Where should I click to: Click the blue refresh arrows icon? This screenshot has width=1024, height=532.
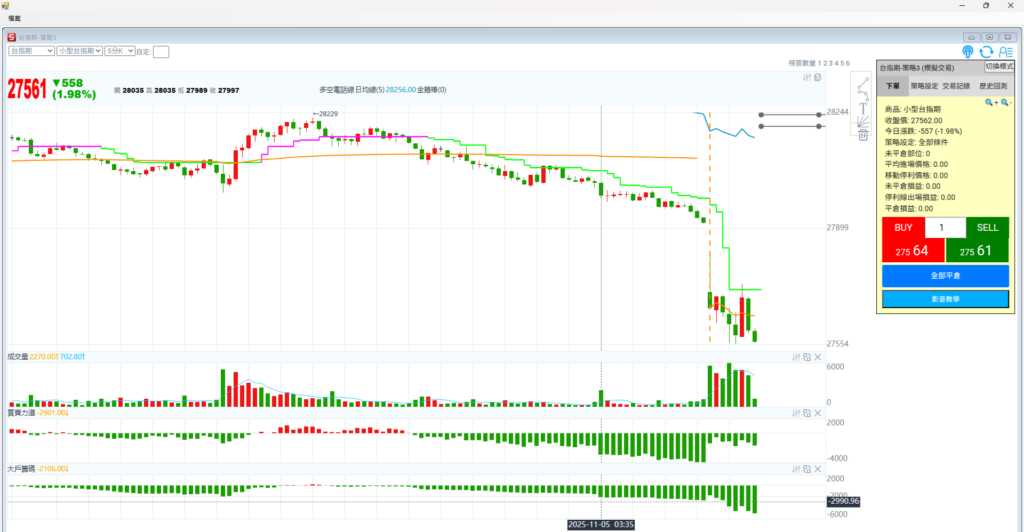pyautogui.click(x=986, y=52)
